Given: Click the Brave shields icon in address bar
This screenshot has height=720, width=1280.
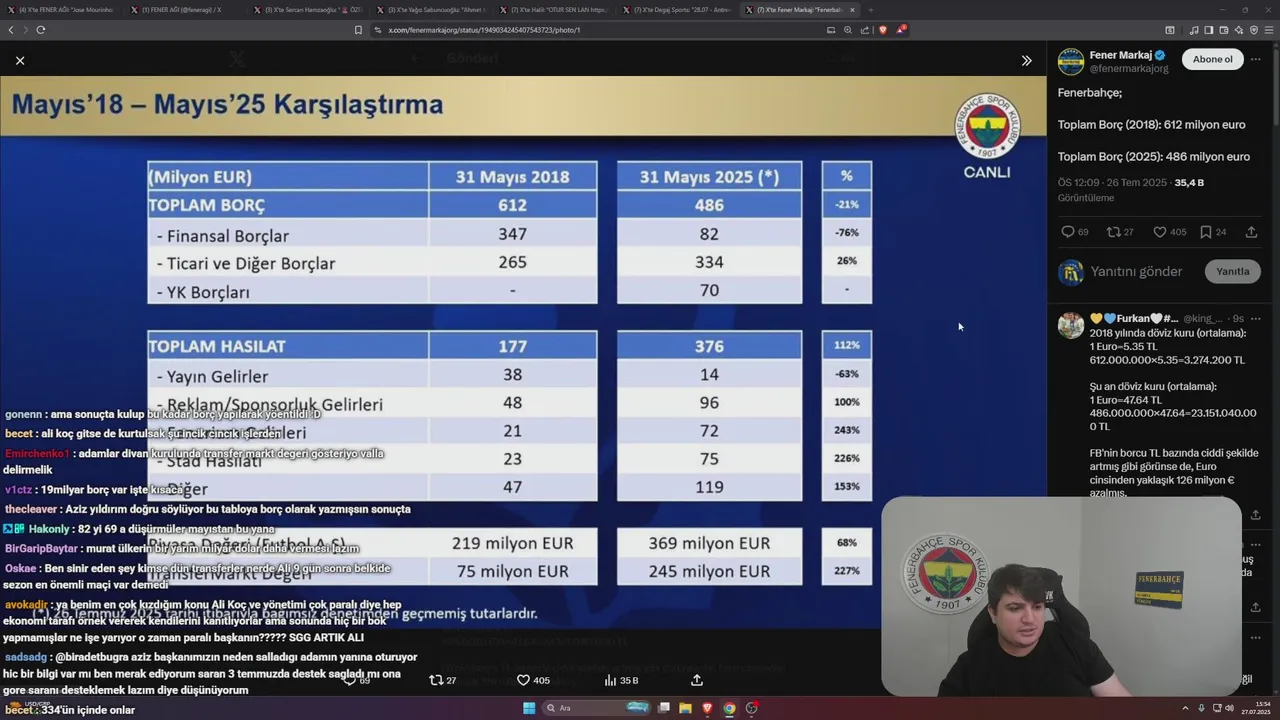Looking at the screenshot, I should (x=882, y=30).
